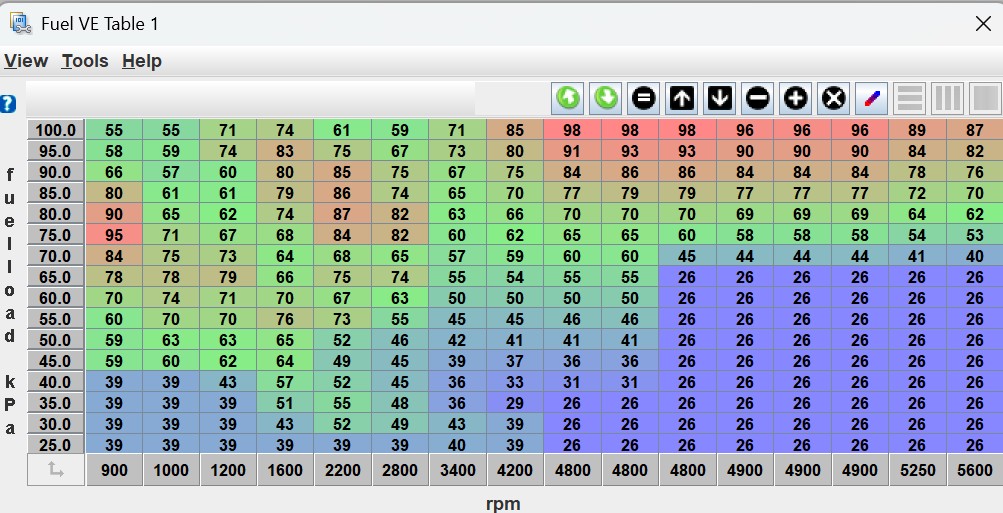Select cell 85 at 100.0 kPa, 4200 rpm
Viewport: 1003px width, 513px height.
[515, 130]
